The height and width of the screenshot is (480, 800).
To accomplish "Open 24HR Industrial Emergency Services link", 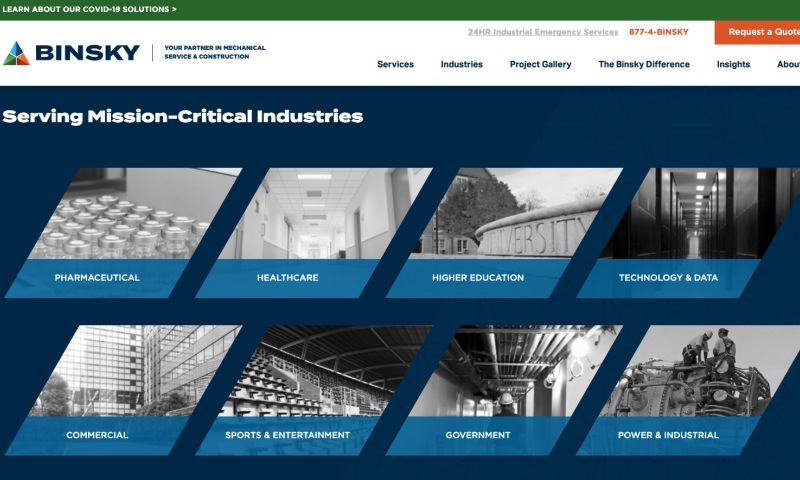I will coord(542,32).
